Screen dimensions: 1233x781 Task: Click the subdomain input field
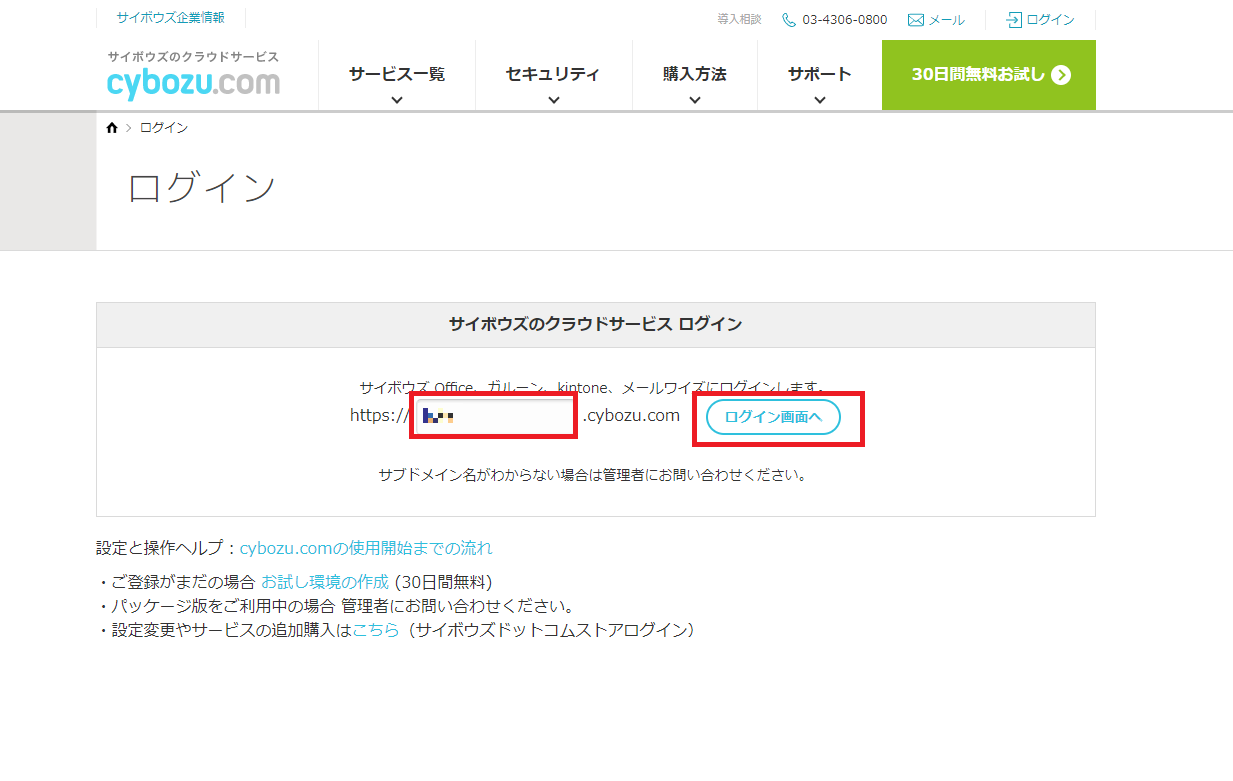click(493, 416)
